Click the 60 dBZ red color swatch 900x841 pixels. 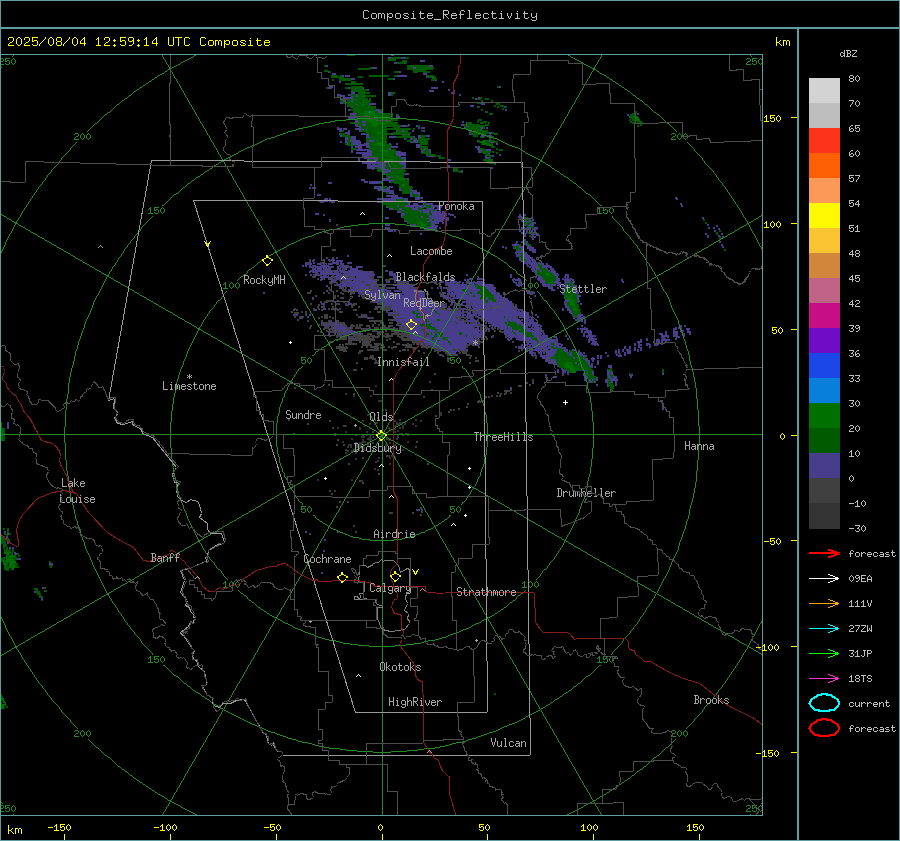pyautogui.click(x=824, y=140)
